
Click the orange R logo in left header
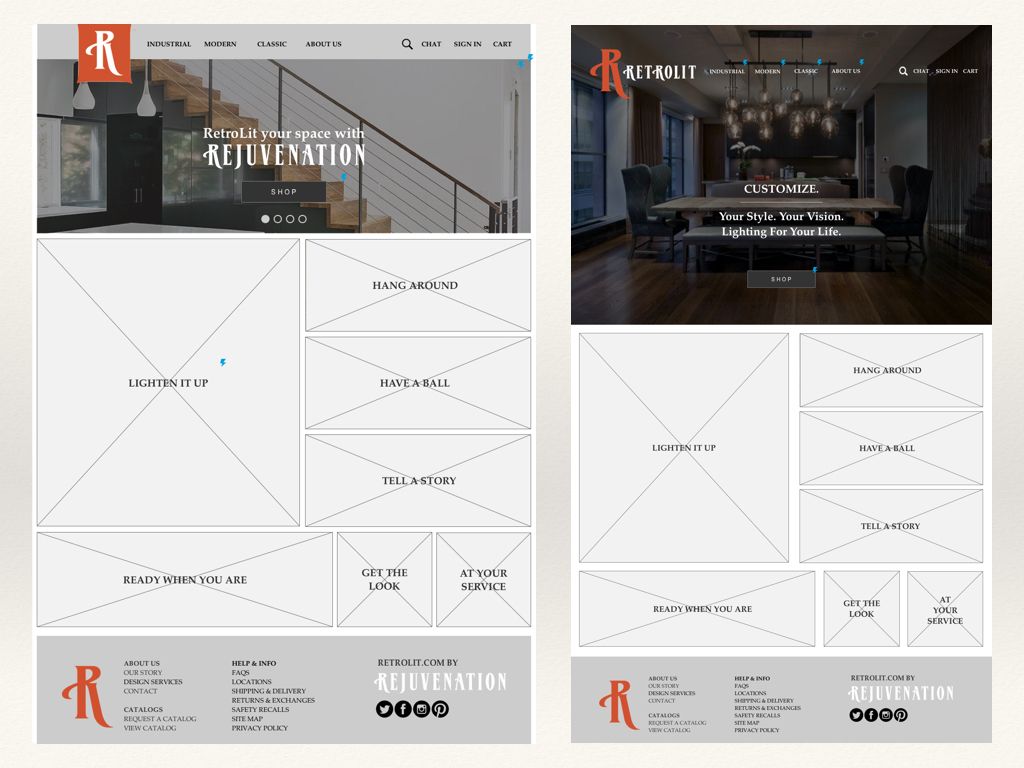[x=104, y=53]
